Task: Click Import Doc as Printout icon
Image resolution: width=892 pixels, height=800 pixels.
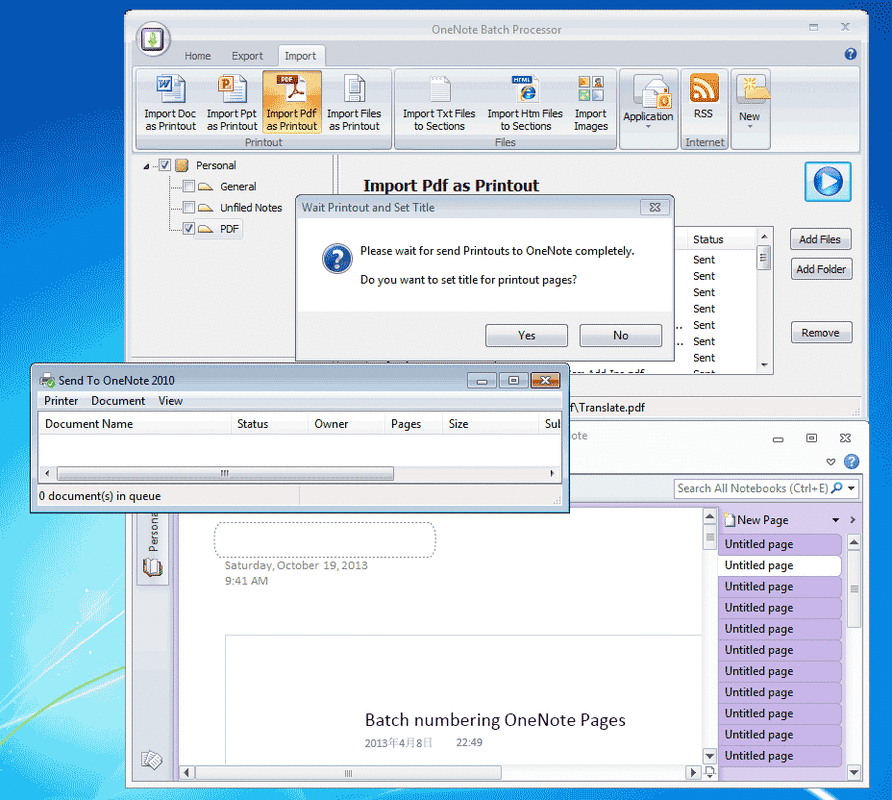Action: (x=170, y=103)
